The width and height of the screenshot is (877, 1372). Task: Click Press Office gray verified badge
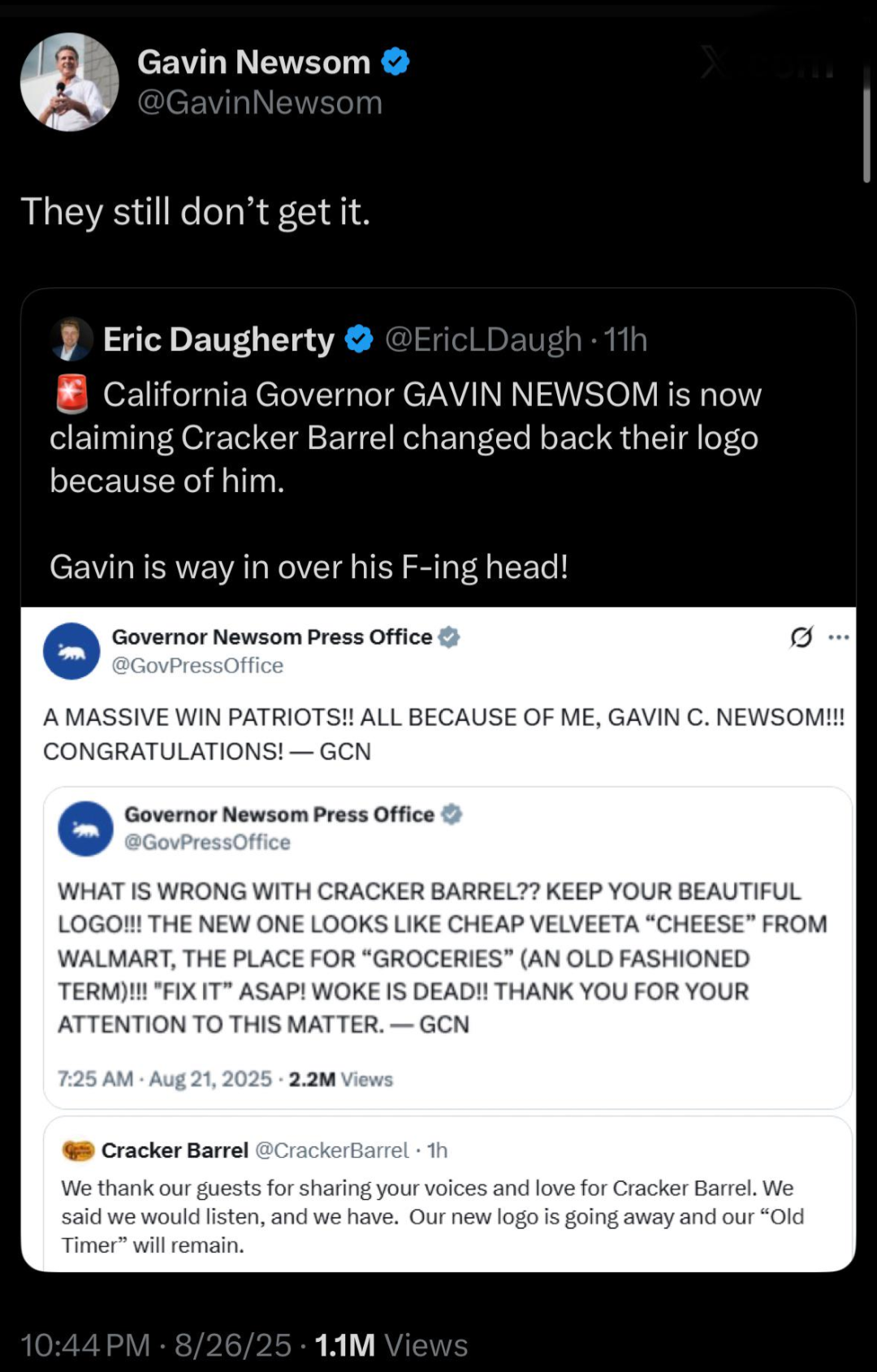pyautogui.click(x=449, y=637)
